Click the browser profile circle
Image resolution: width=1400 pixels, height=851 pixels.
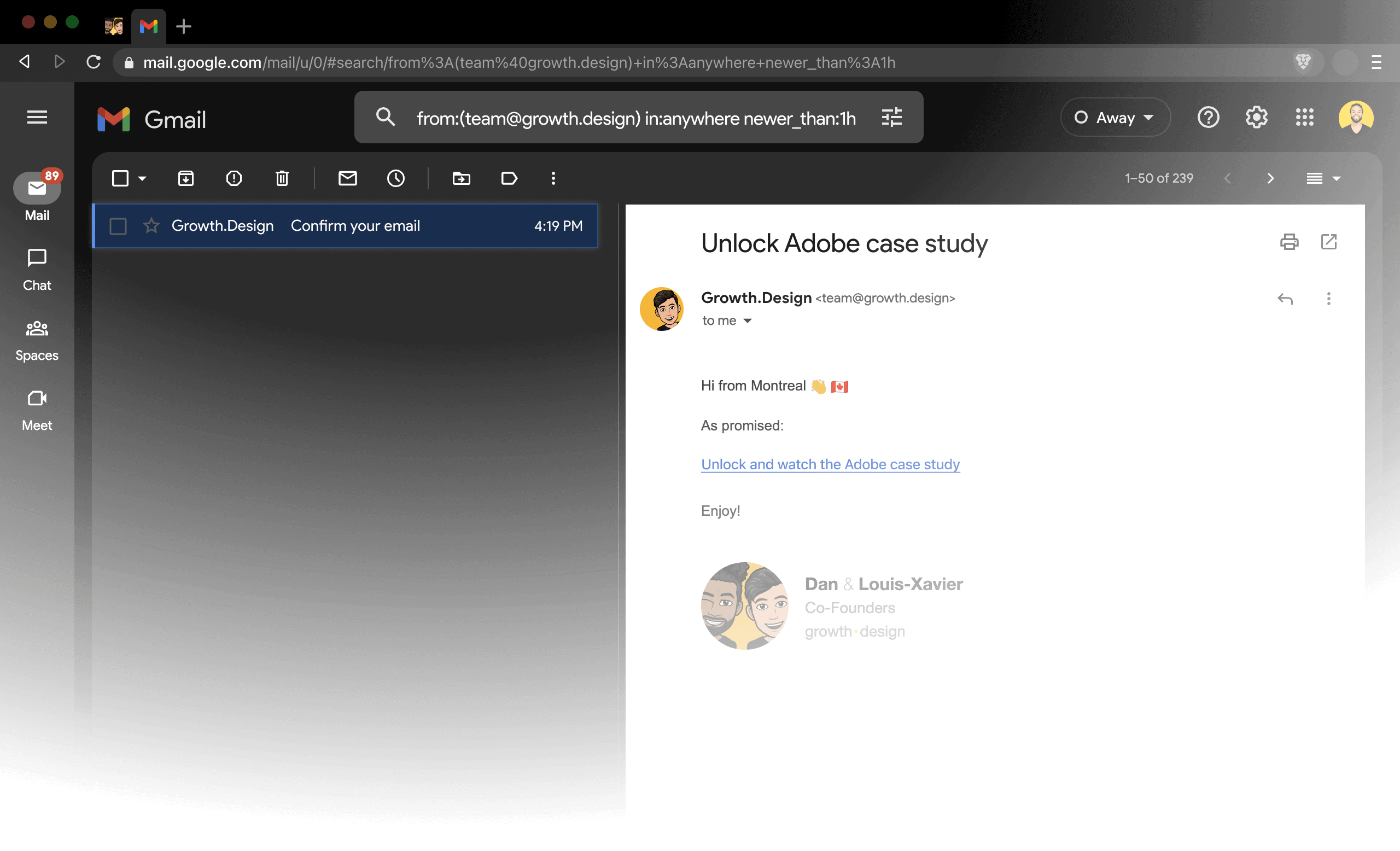[x=1344, y=62]
